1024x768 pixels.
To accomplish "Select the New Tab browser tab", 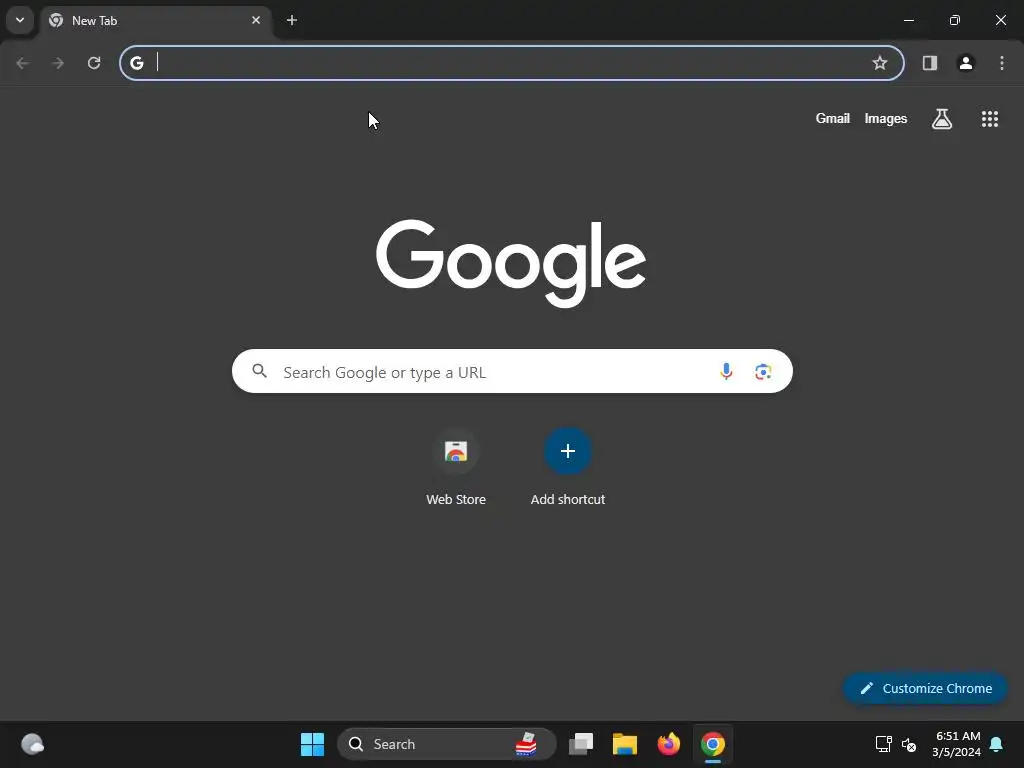I will tap(155, 21).
